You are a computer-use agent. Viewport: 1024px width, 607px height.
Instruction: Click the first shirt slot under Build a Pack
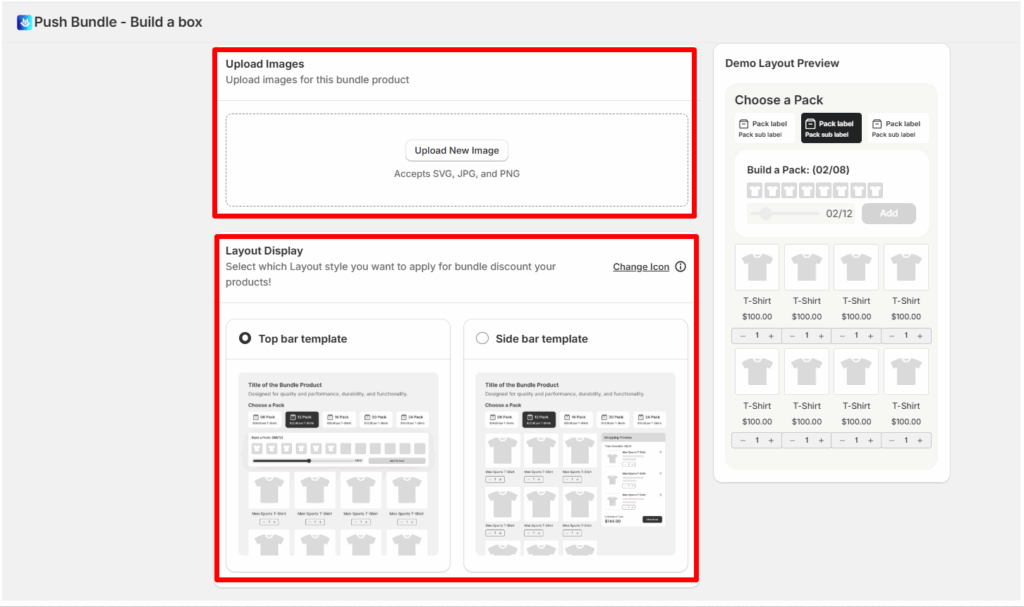(755, 190)
